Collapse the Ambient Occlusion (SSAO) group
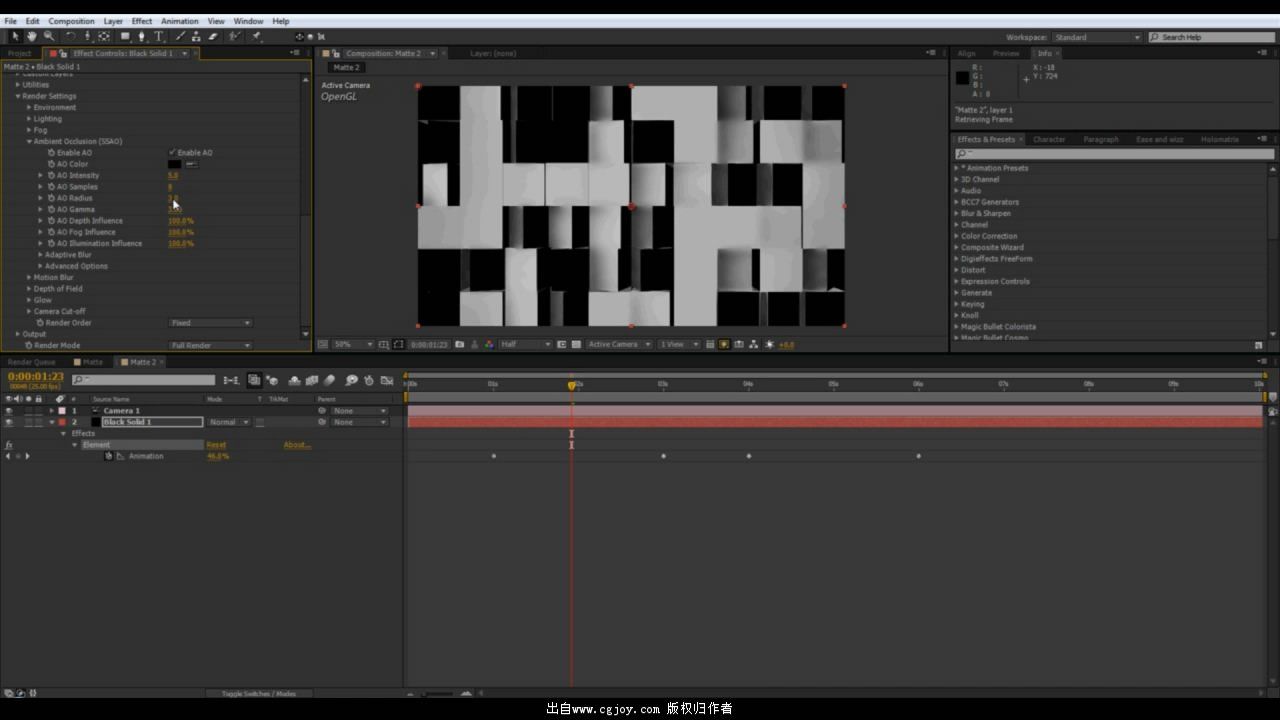The image size is (1280, 720). (x=29, y=141)
